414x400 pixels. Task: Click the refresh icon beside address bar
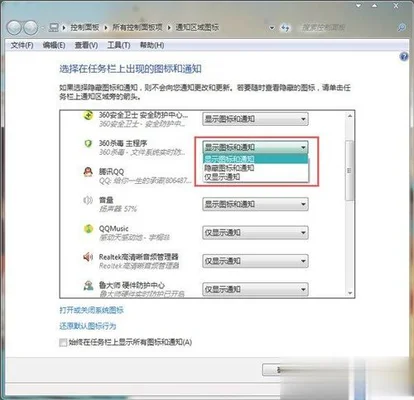[285, 28]
